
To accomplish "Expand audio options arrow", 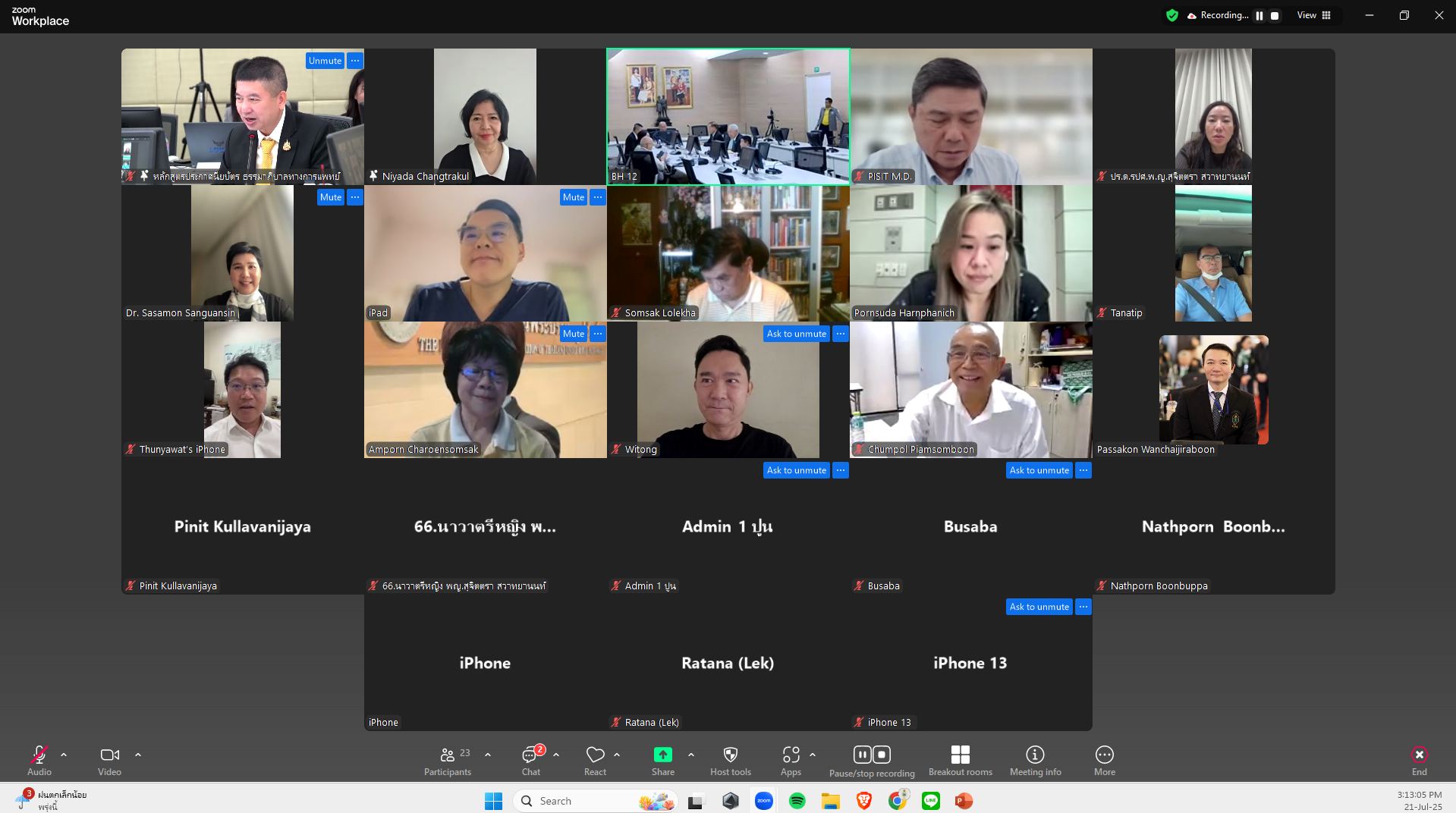I will (x=64, y=755).
